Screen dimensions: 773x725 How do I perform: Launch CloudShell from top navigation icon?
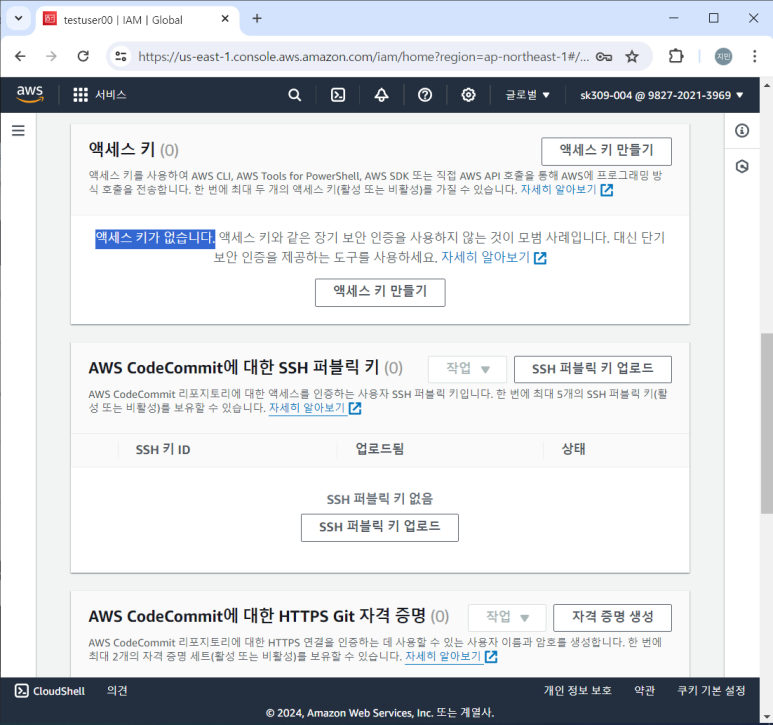click(x=338, y=95)
